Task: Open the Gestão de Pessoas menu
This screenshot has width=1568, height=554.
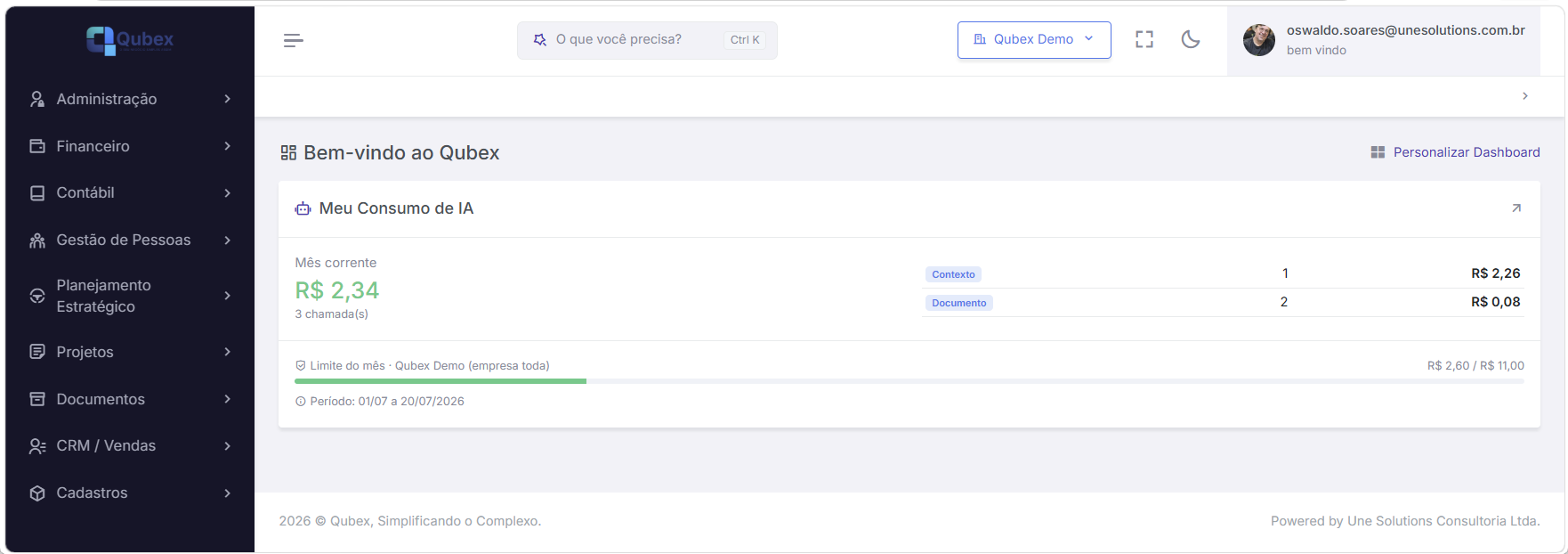Action: (130, 240)
